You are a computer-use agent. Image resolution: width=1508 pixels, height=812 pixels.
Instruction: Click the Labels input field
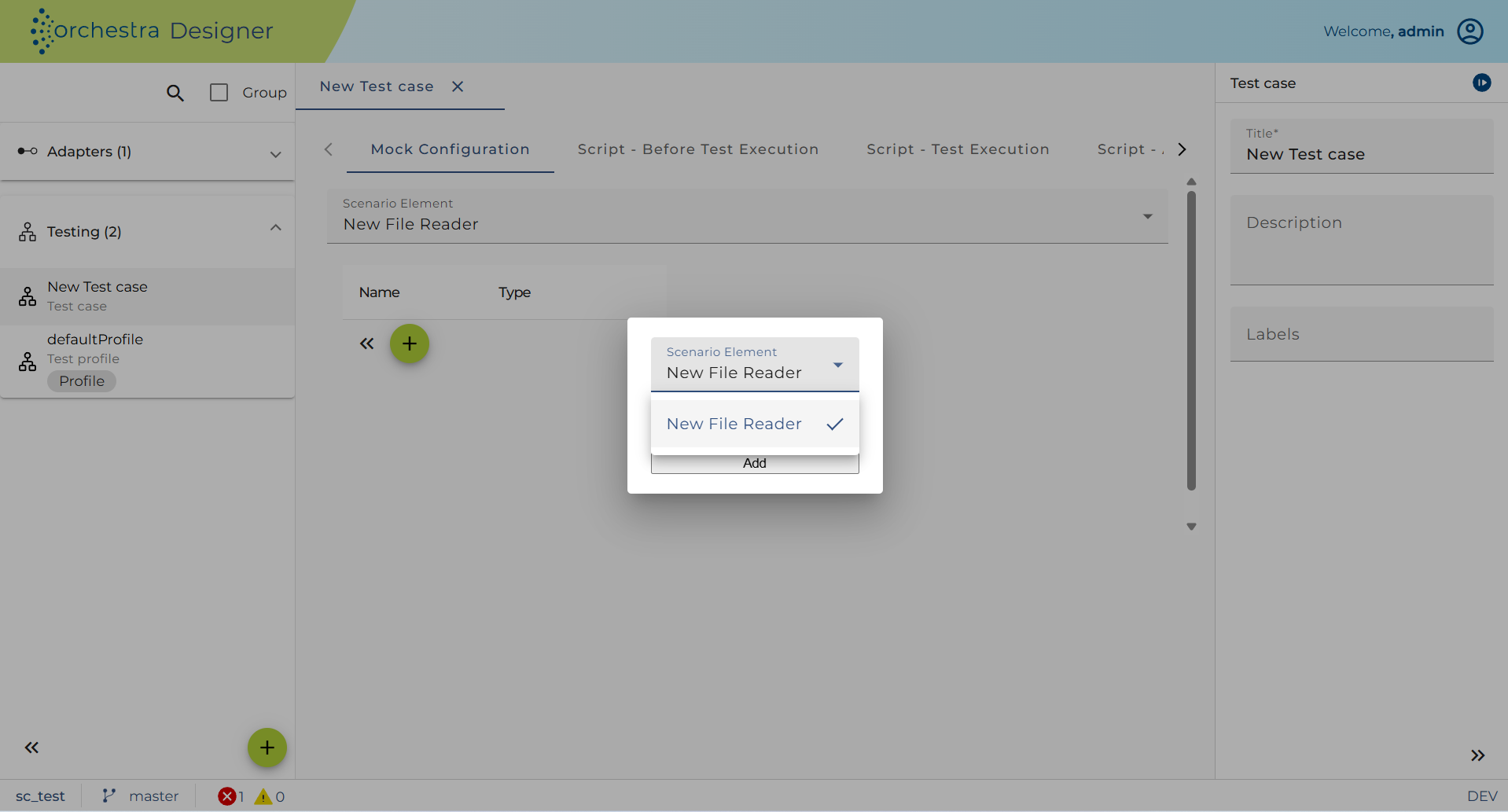coord(1362,334)
